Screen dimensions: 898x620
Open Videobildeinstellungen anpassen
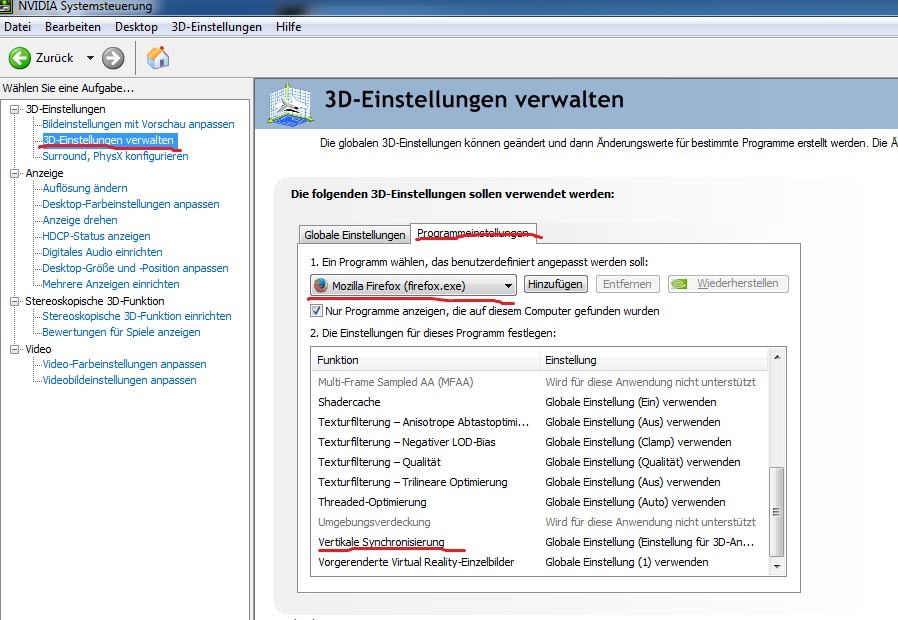pos(119,381)
